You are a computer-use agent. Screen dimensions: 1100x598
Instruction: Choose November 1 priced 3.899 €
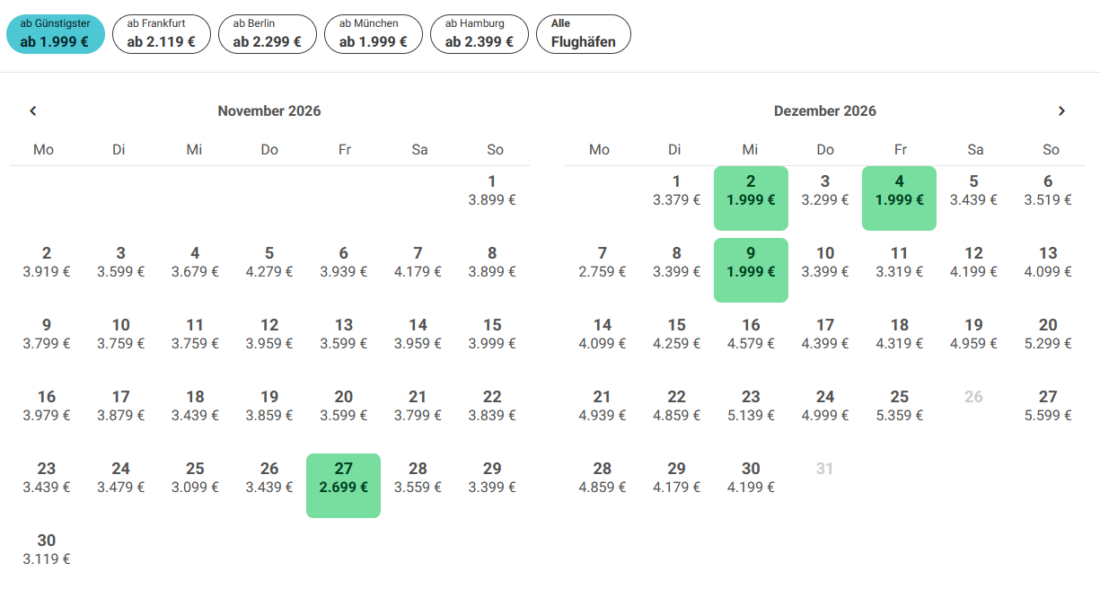tap(492, 191)
